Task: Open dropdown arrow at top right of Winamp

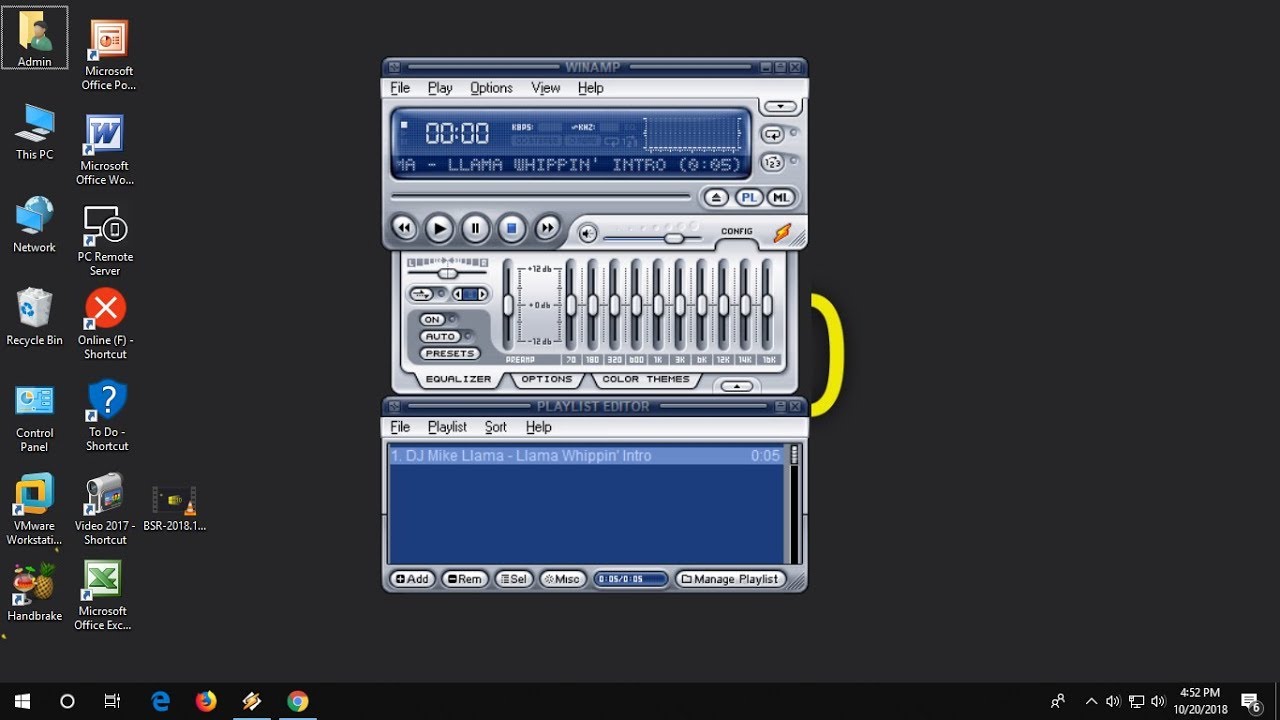Action: pyautogui.click(x=780, y=106)
